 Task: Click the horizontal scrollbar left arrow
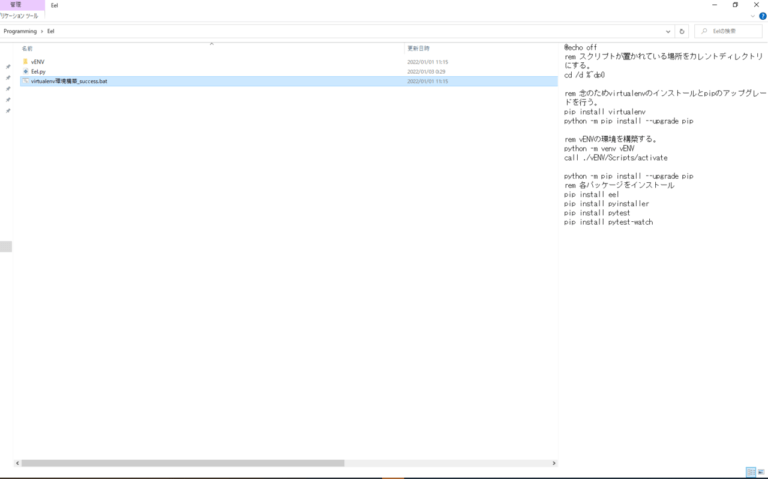[17, 463]
